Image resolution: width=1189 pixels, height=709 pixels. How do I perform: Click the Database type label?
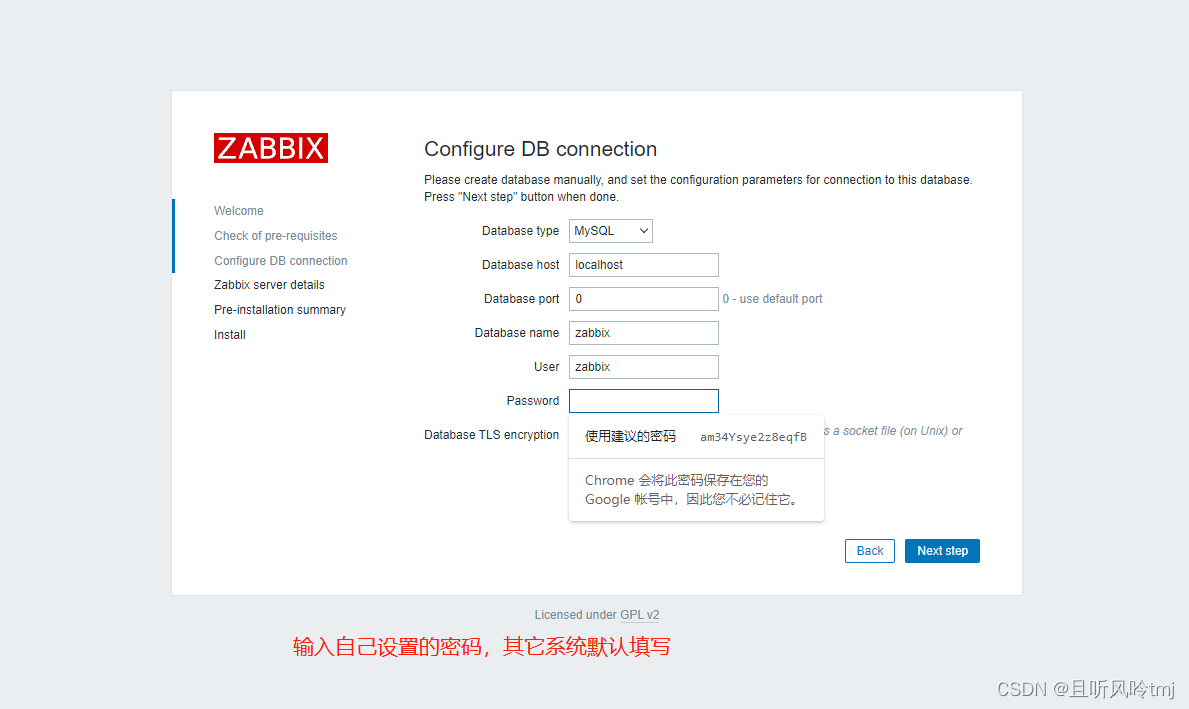coord(520,231)
